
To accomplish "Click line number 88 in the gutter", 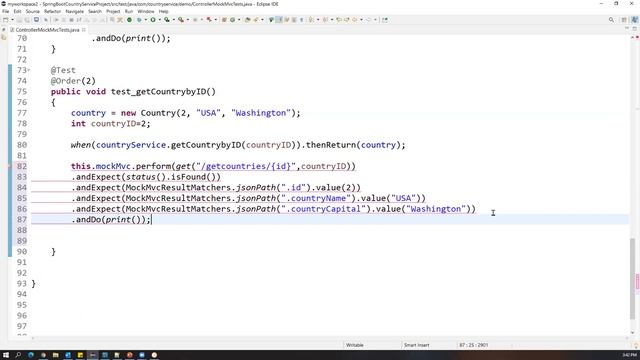I will [x=22, y=230].
